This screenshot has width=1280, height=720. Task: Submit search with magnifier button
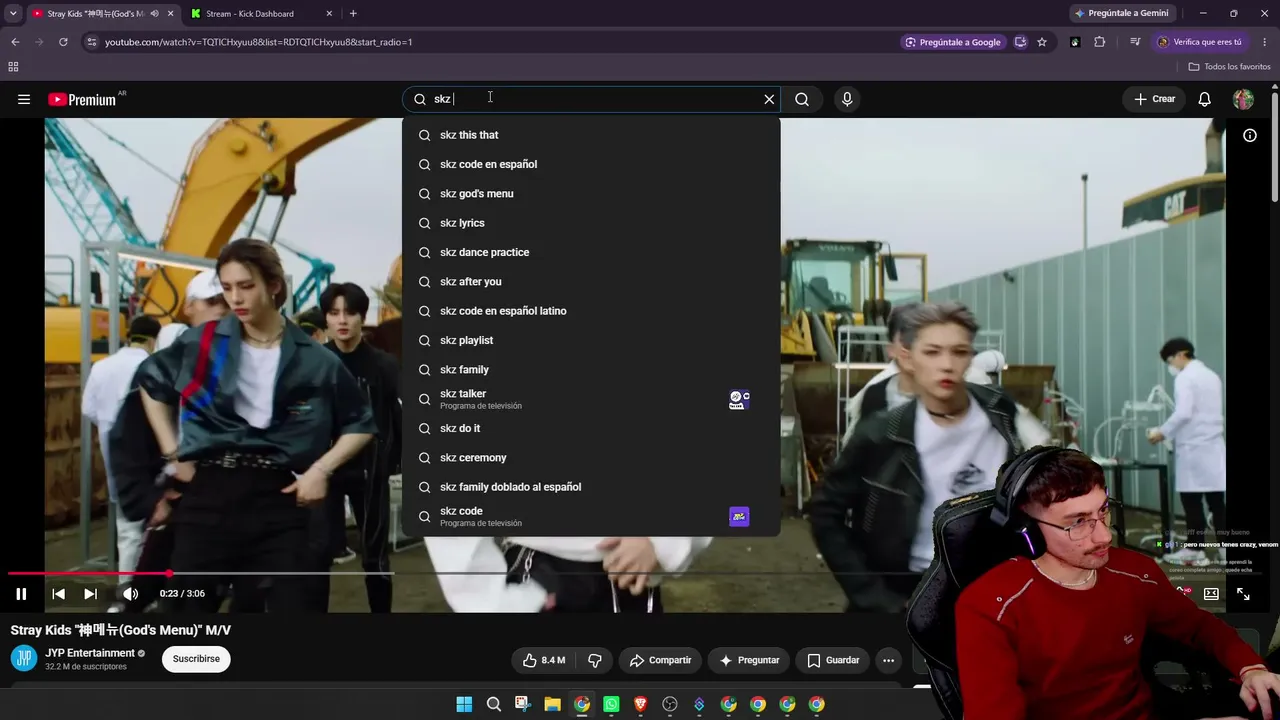[x=802, y=99]
